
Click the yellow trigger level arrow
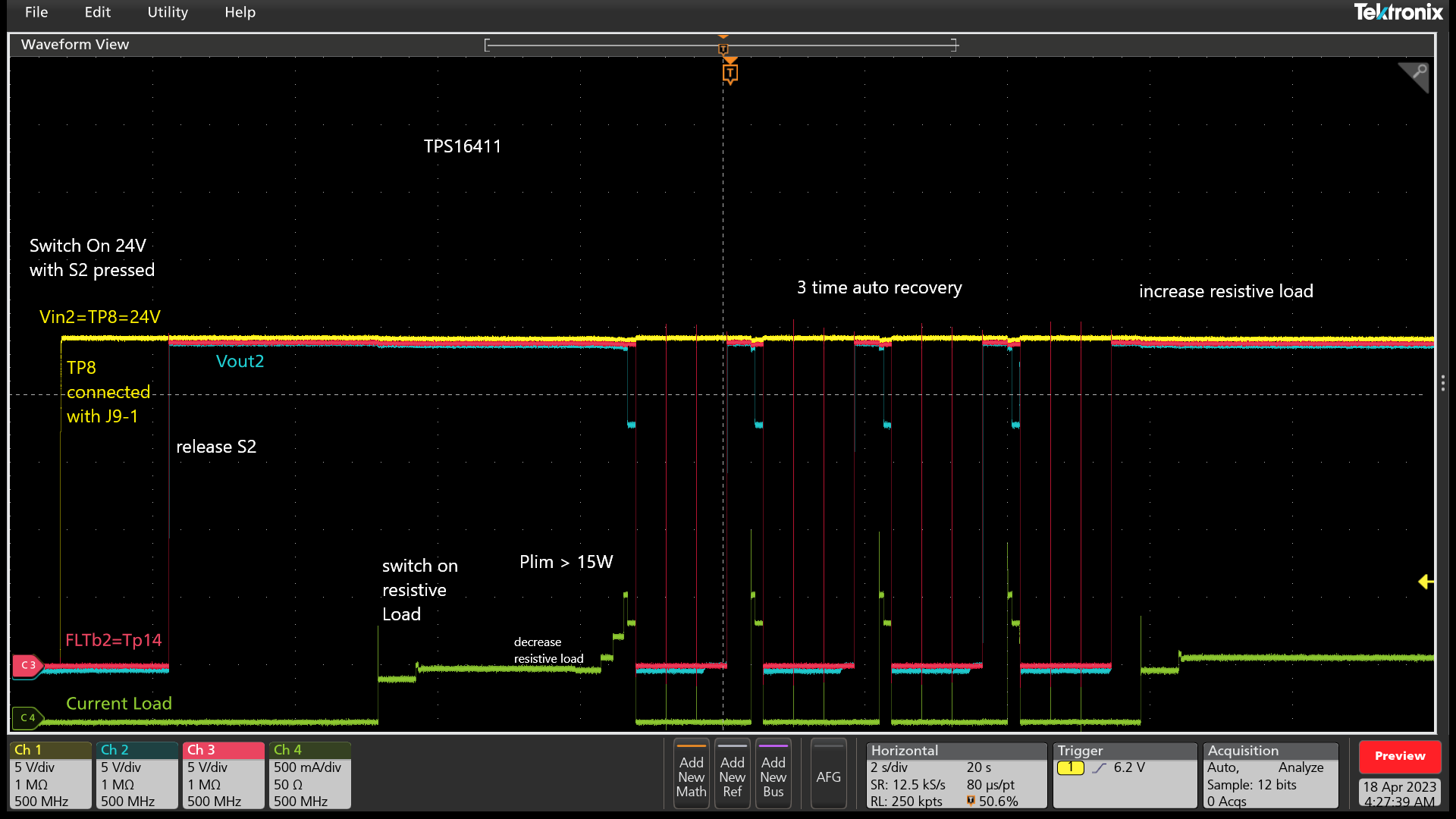click(x=1425, y=582)
